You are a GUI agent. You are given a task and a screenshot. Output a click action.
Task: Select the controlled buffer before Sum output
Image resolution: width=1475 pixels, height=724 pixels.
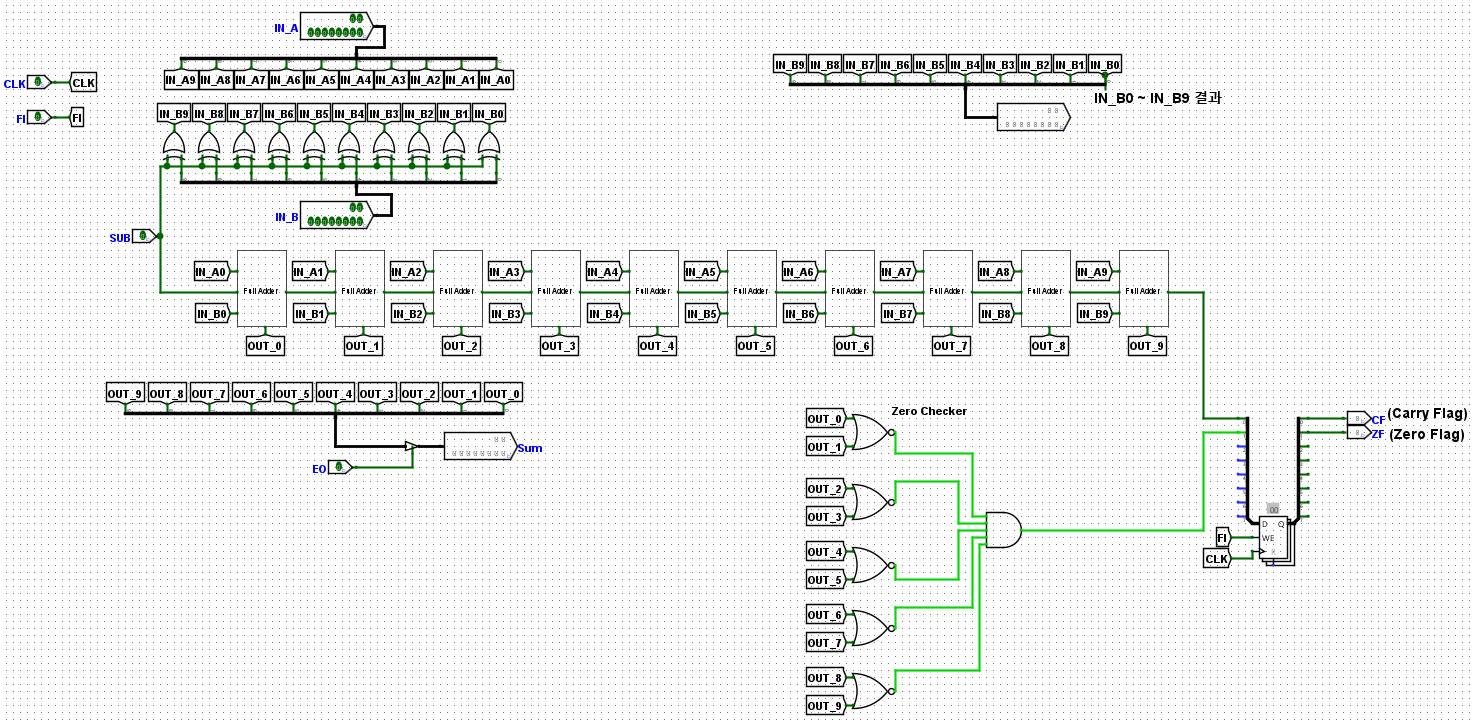pos(410,446)
